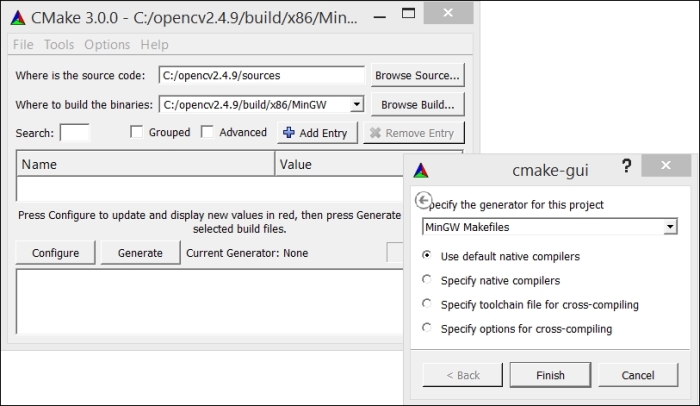
Task: Click the Current Generator: None label
Action: point(247,253)
